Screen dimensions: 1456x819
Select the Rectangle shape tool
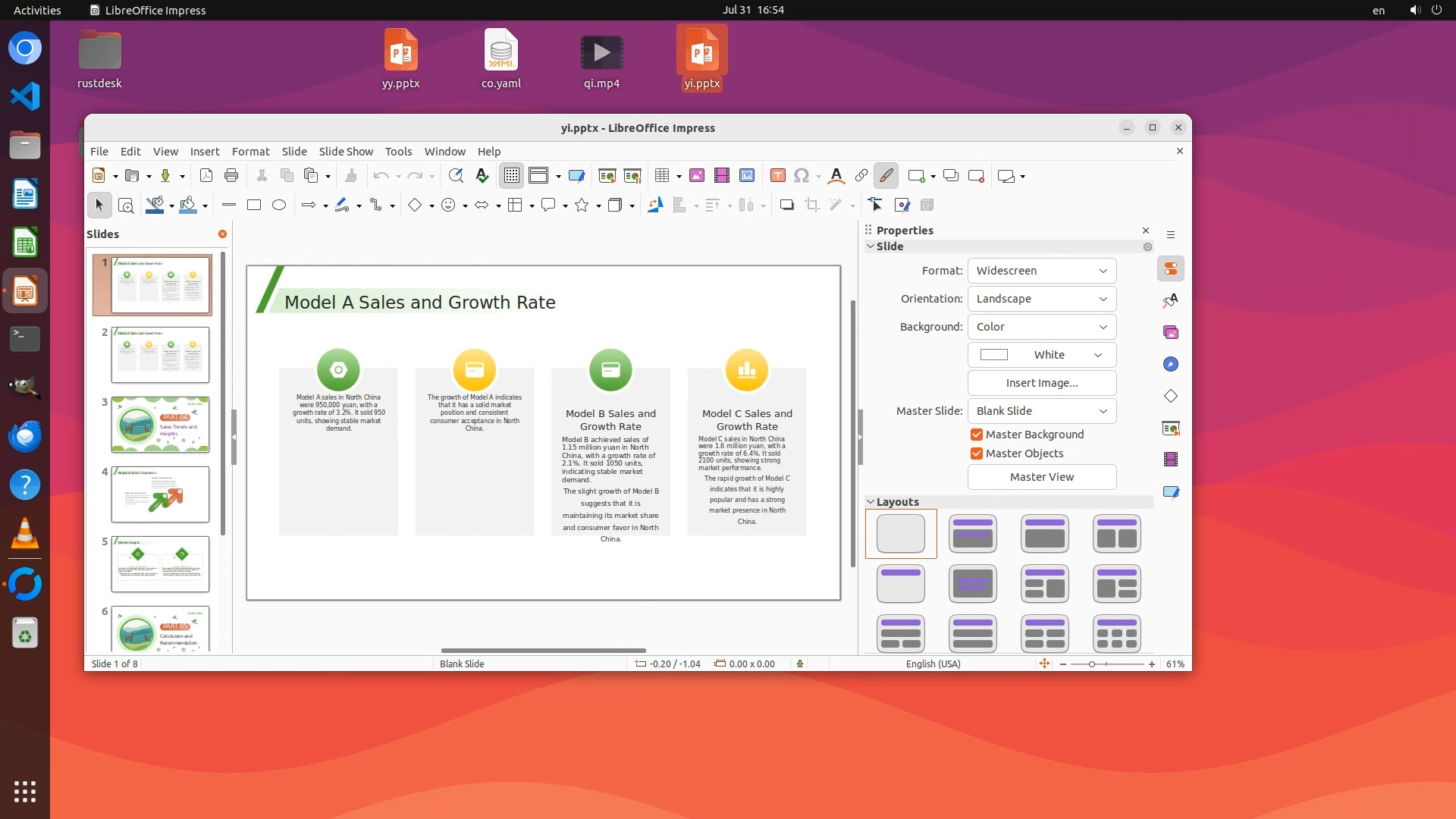point(254,205)
